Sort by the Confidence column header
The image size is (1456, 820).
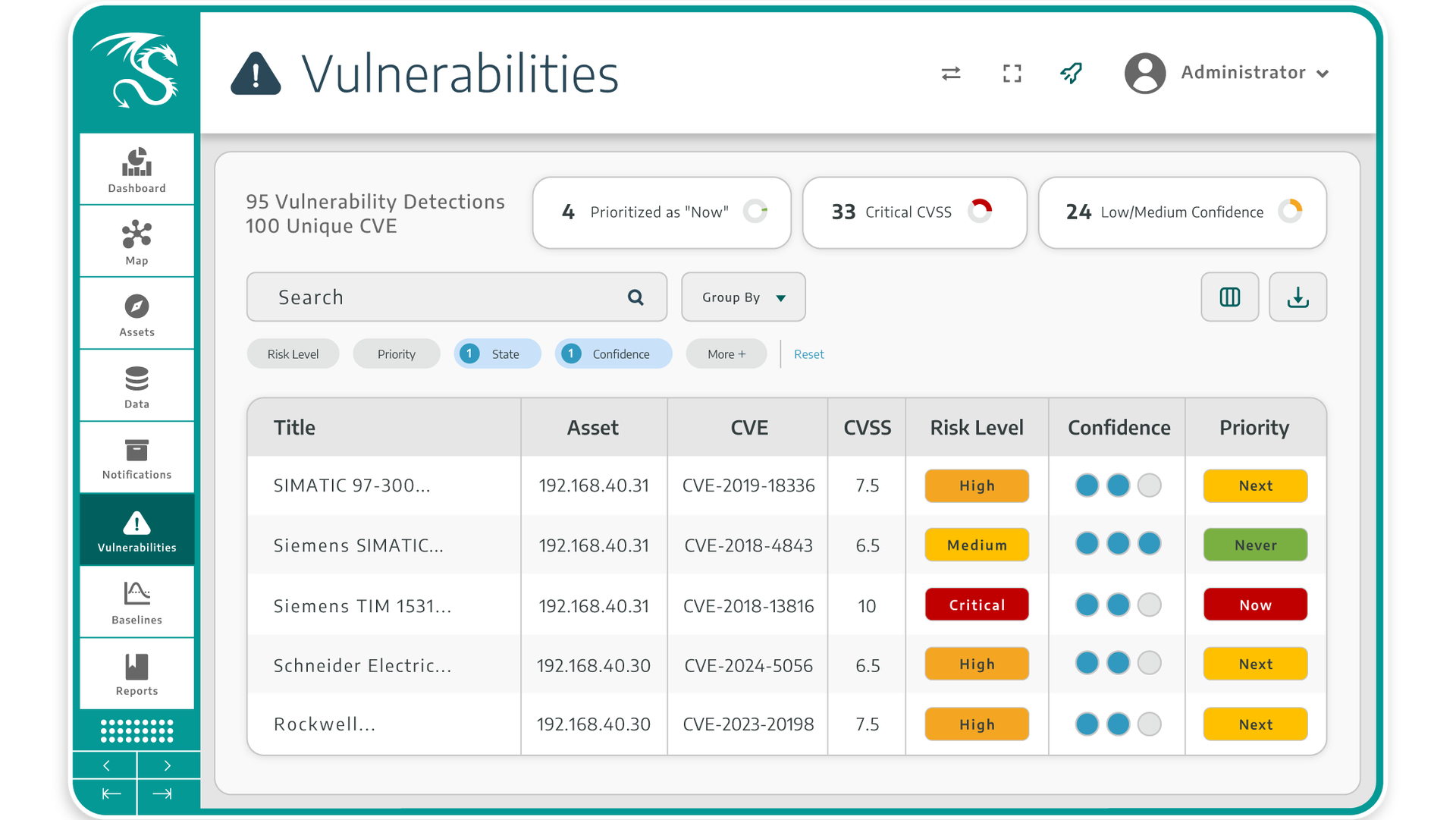pos(1119,428)
